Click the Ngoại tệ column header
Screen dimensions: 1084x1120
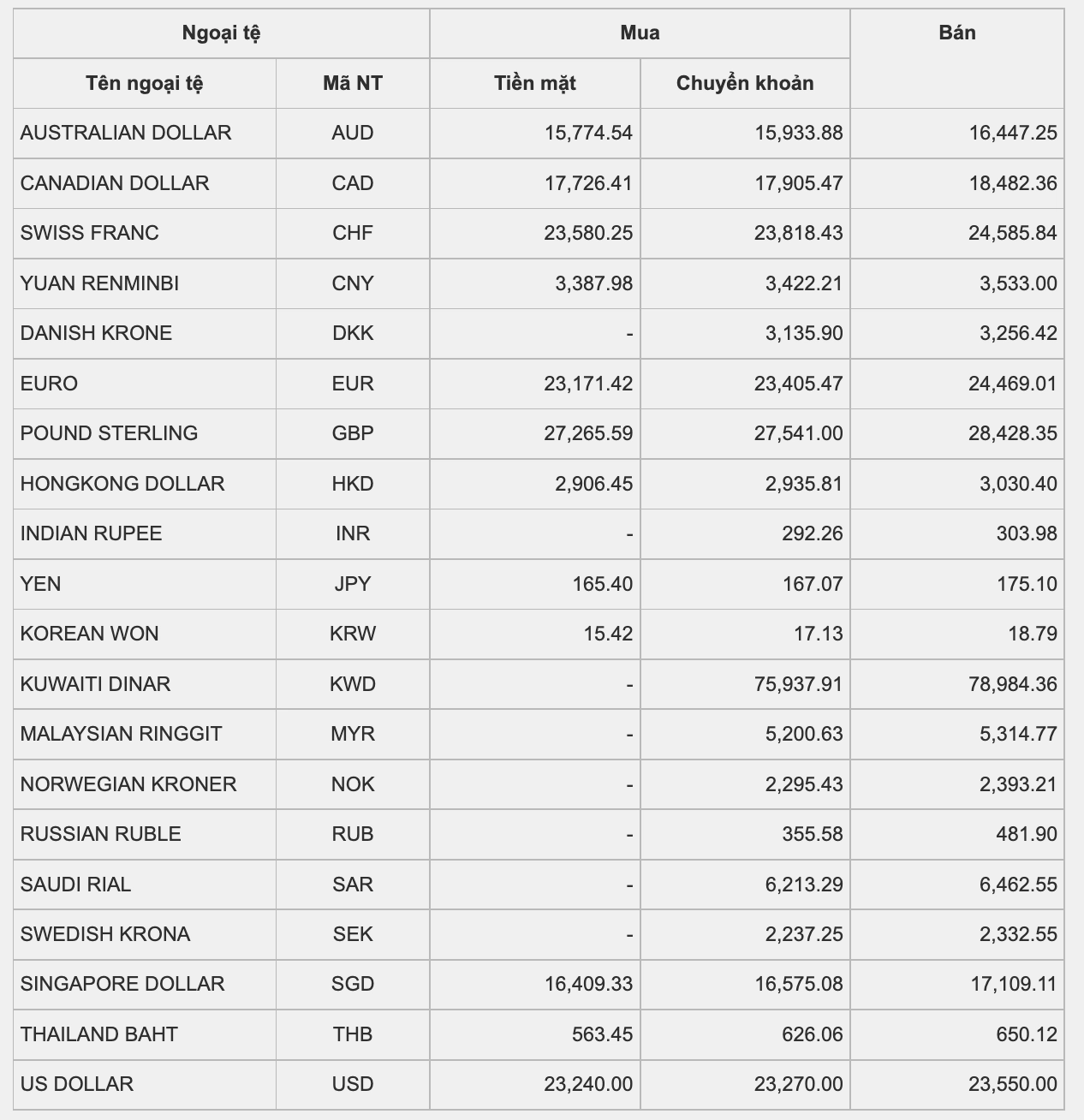(221, 33)
